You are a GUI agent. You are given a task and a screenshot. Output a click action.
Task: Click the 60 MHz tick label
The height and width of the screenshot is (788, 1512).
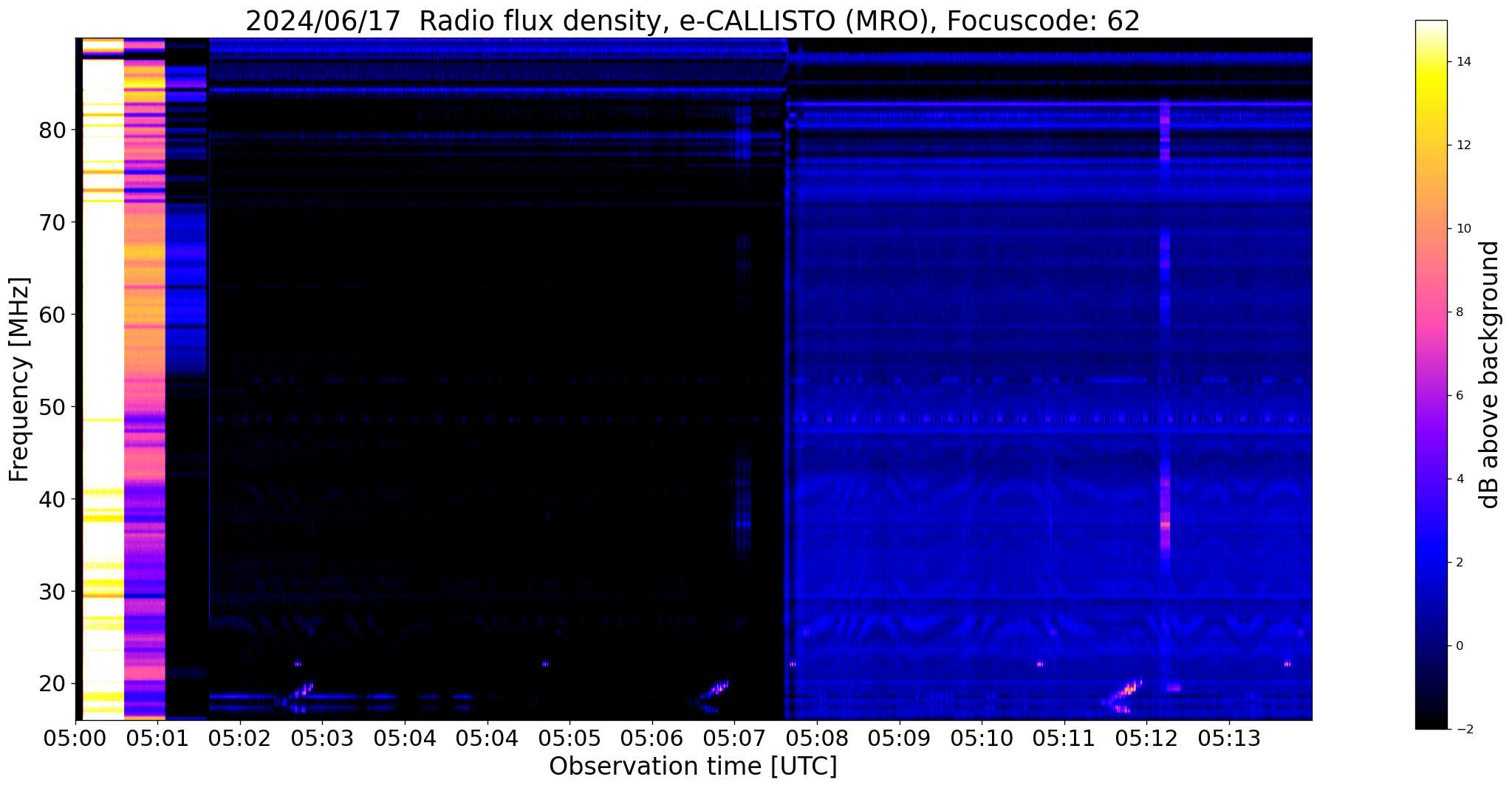click(x=52, y=315)
